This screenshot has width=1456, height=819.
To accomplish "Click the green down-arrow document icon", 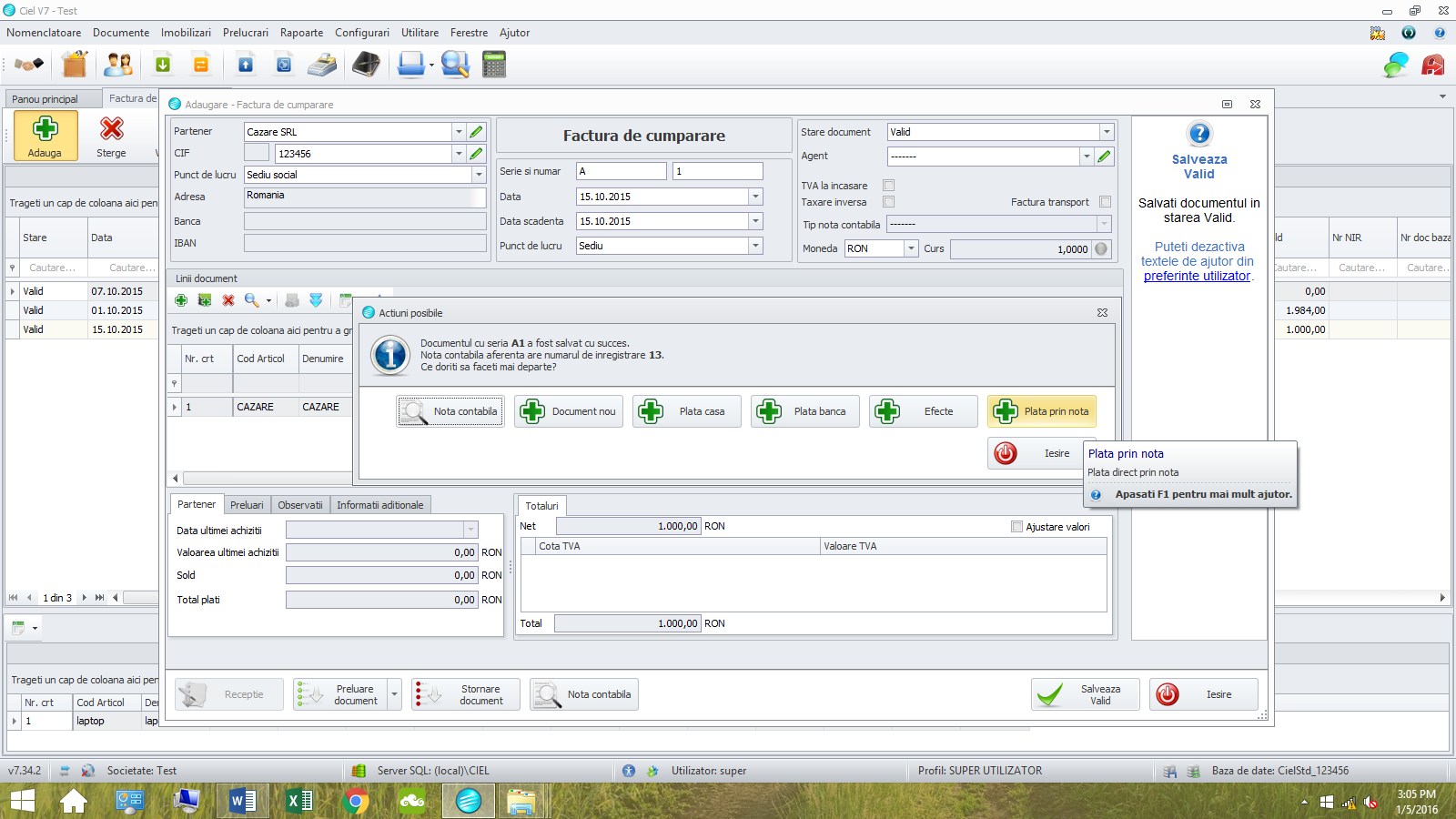I will click(x=163, y=65).
